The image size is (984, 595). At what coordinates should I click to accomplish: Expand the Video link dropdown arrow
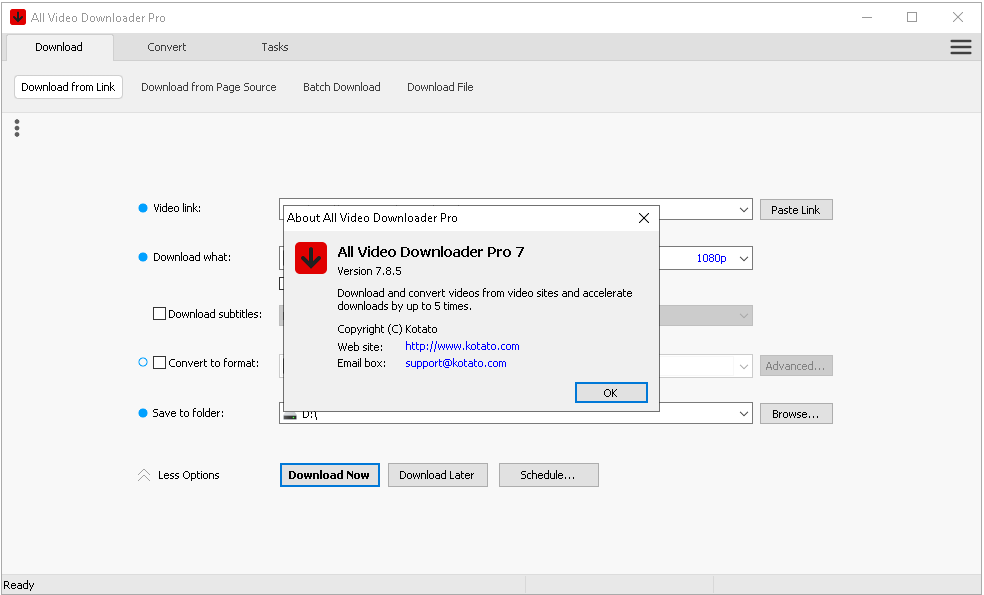point(744,210)
